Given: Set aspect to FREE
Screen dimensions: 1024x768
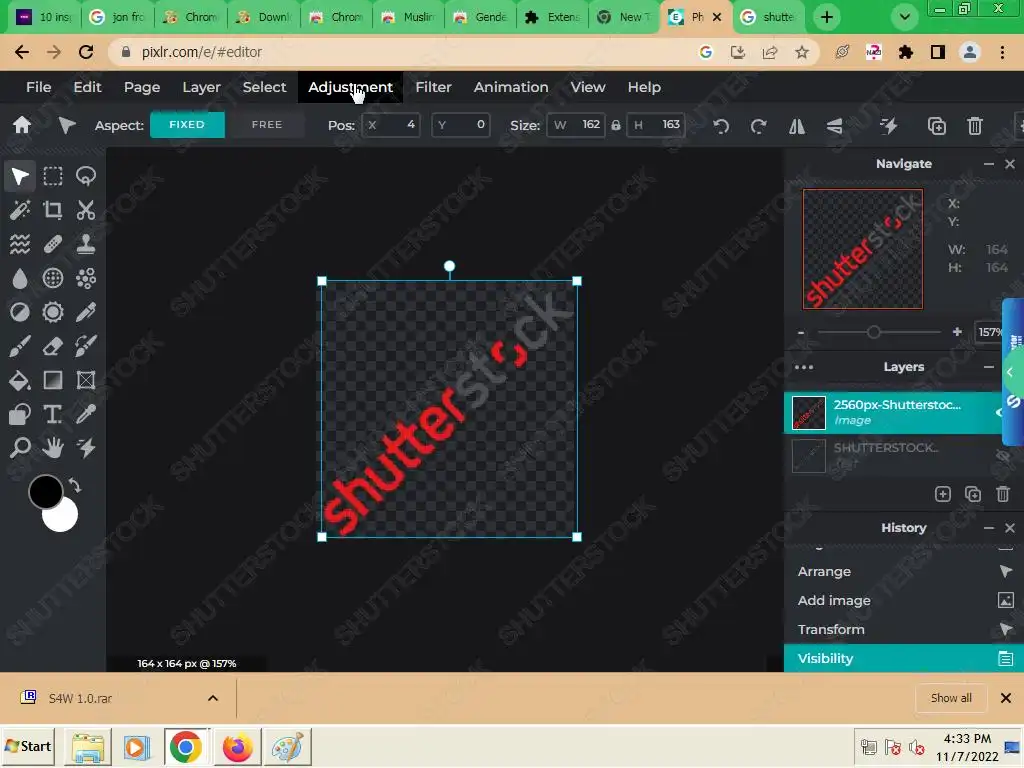Looking at the screenshot, I should coord(266,125).
